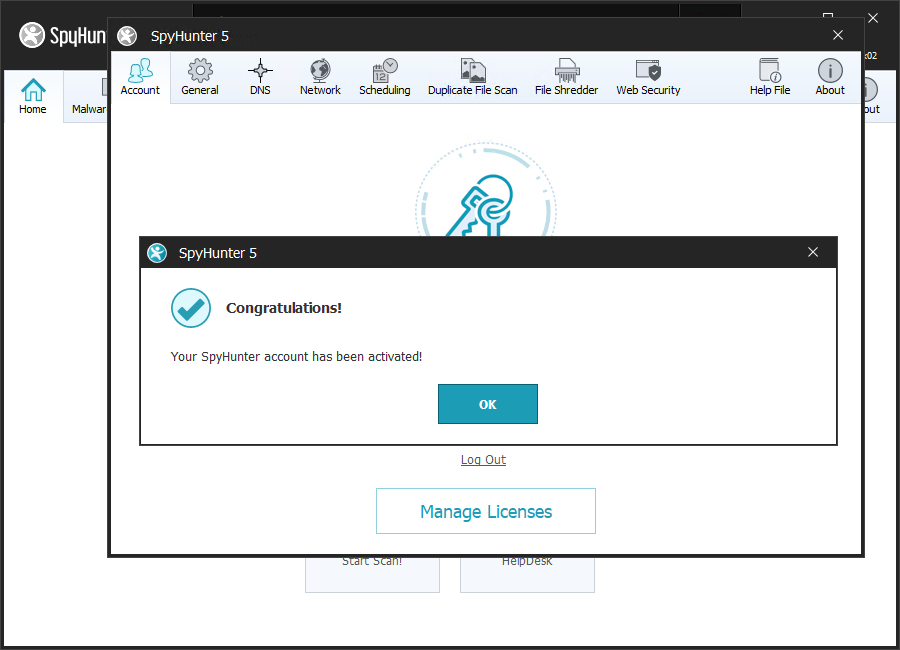Open the Network globe icon

tap(320, 77)
